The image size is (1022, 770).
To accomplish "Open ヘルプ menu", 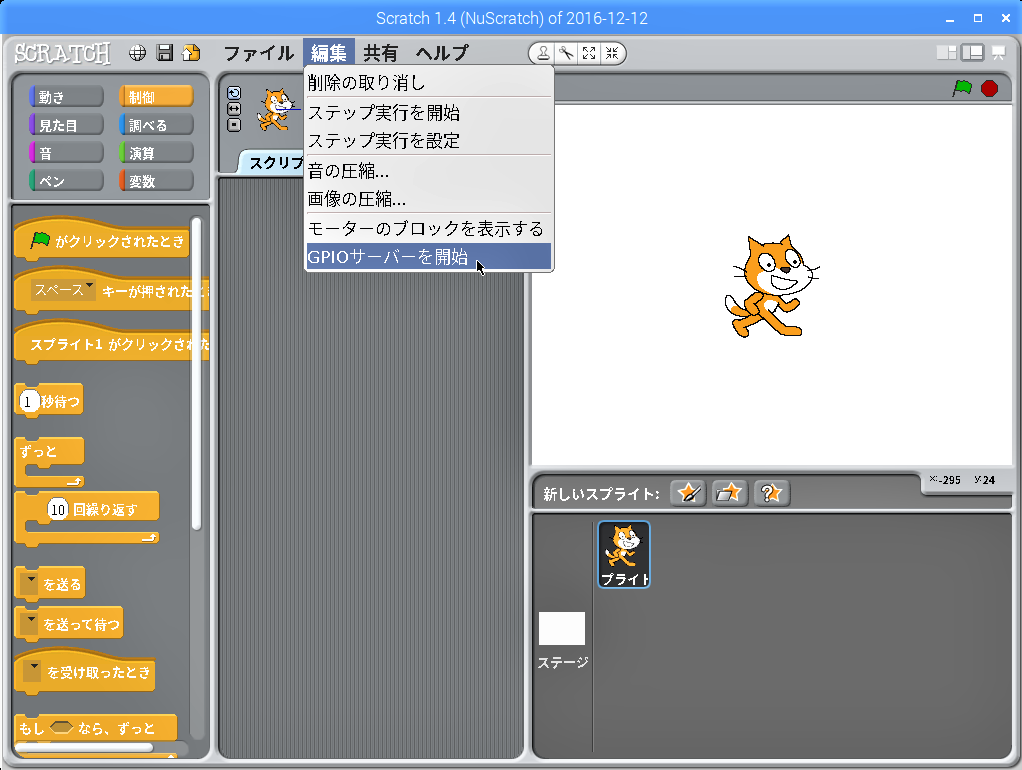I will point(443,53).
